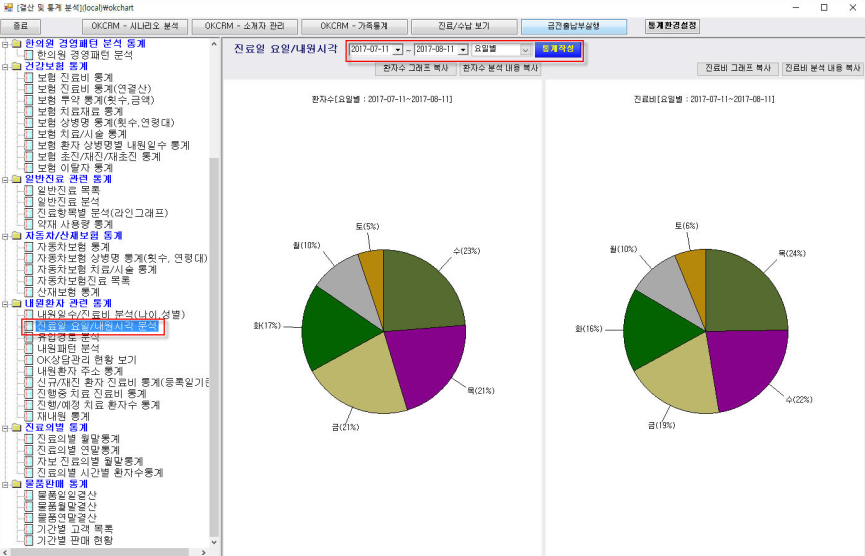Select 진료의별 시간별 환자수통계 row

point(100,473)
